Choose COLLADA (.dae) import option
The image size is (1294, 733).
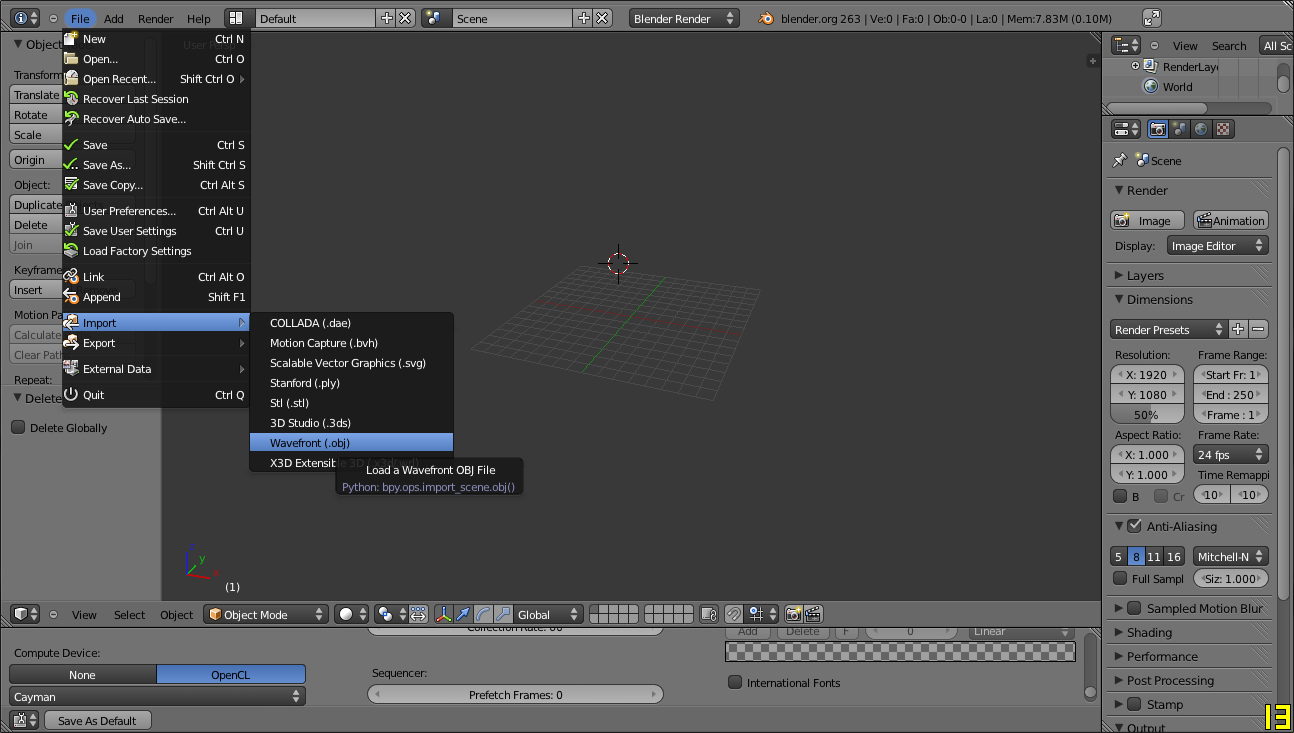tap(351, 323)
